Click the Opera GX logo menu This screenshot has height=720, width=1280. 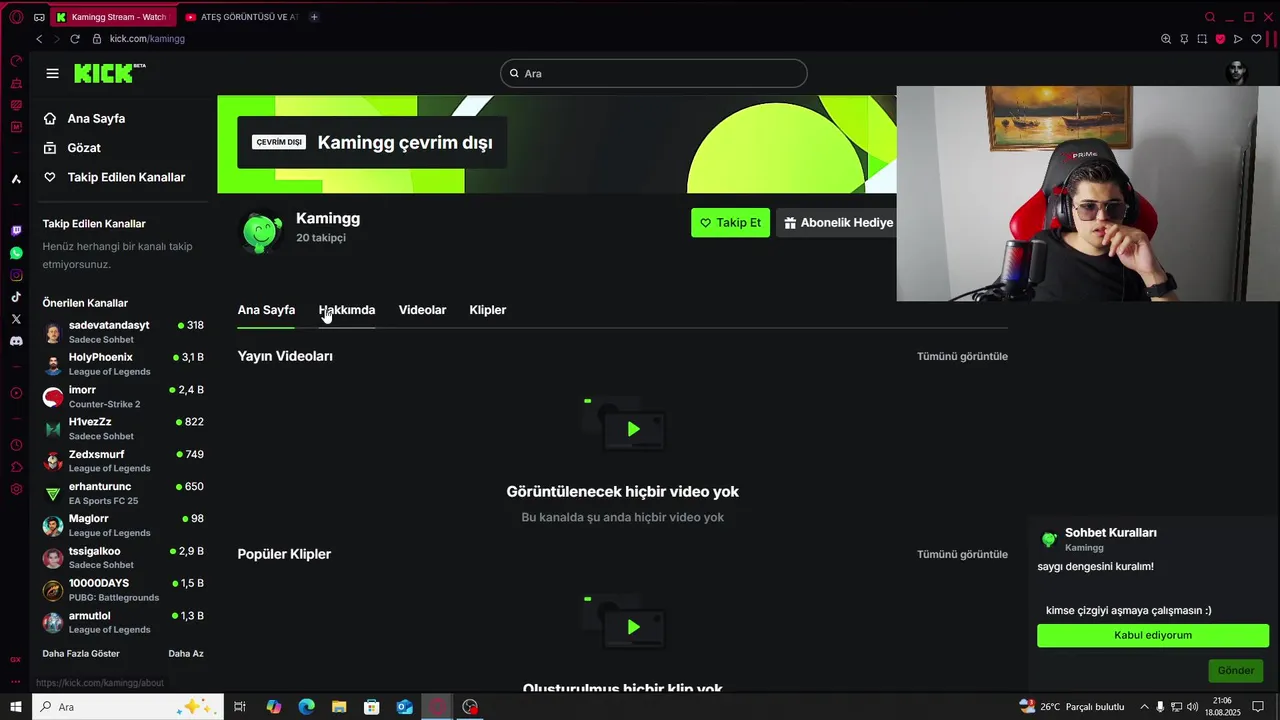pyautogui.click(x=15, y=17)
